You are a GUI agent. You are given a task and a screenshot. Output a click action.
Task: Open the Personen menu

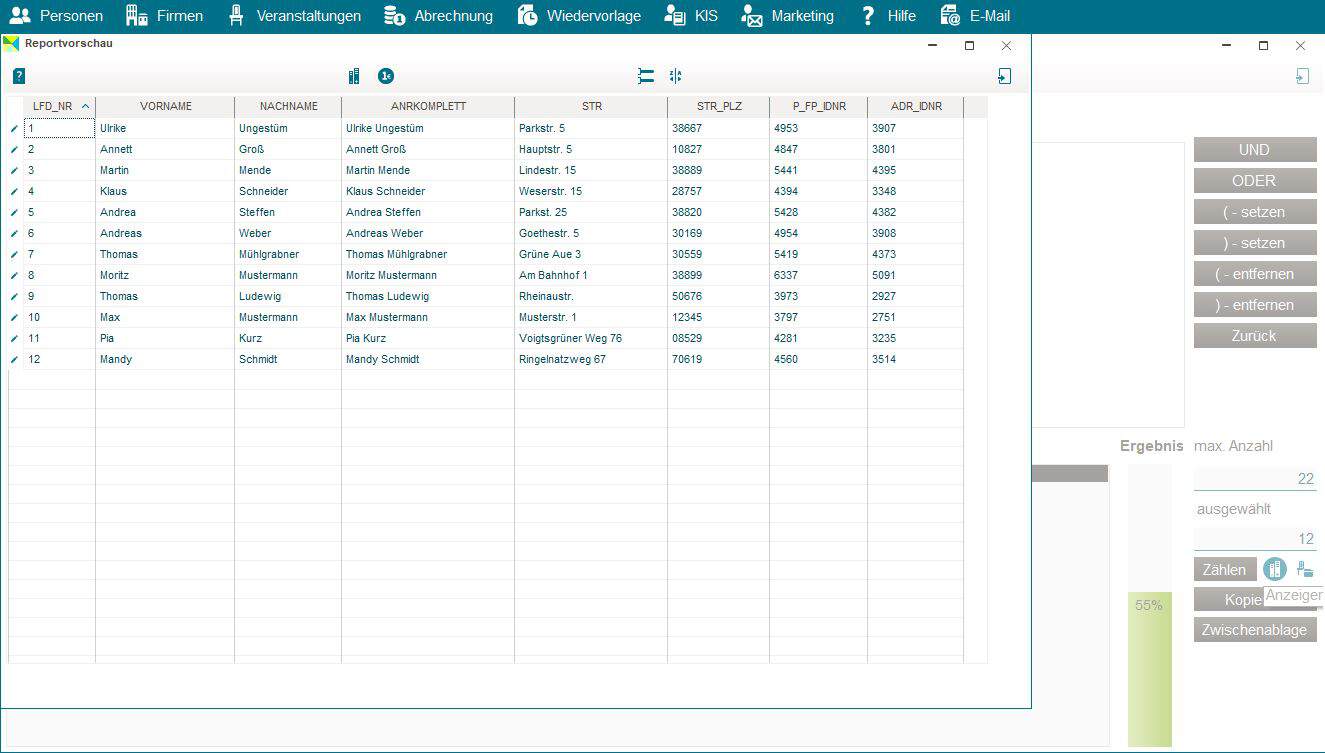click(56, 16)
